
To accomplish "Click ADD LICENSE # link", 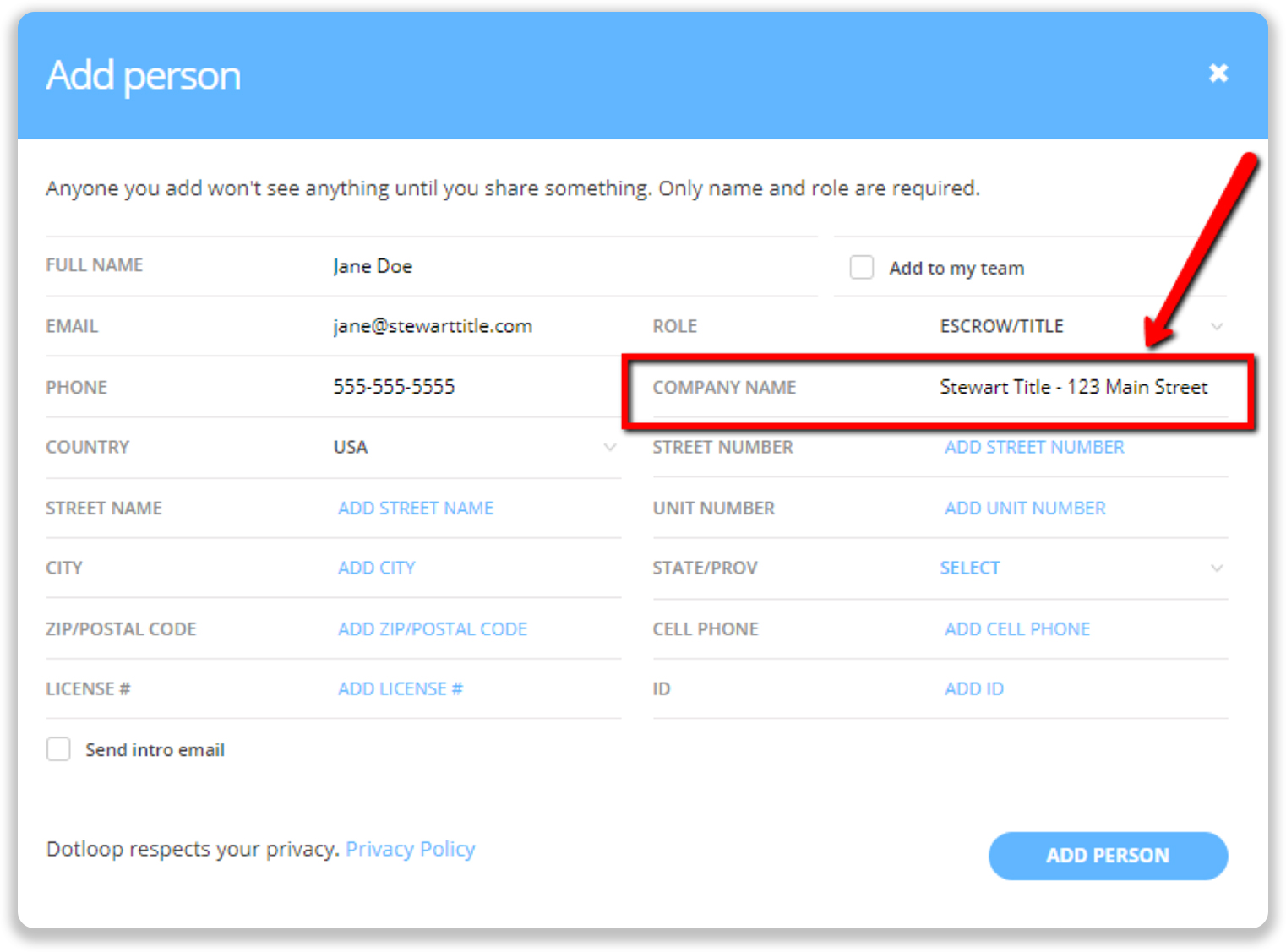I will (400, 688).
